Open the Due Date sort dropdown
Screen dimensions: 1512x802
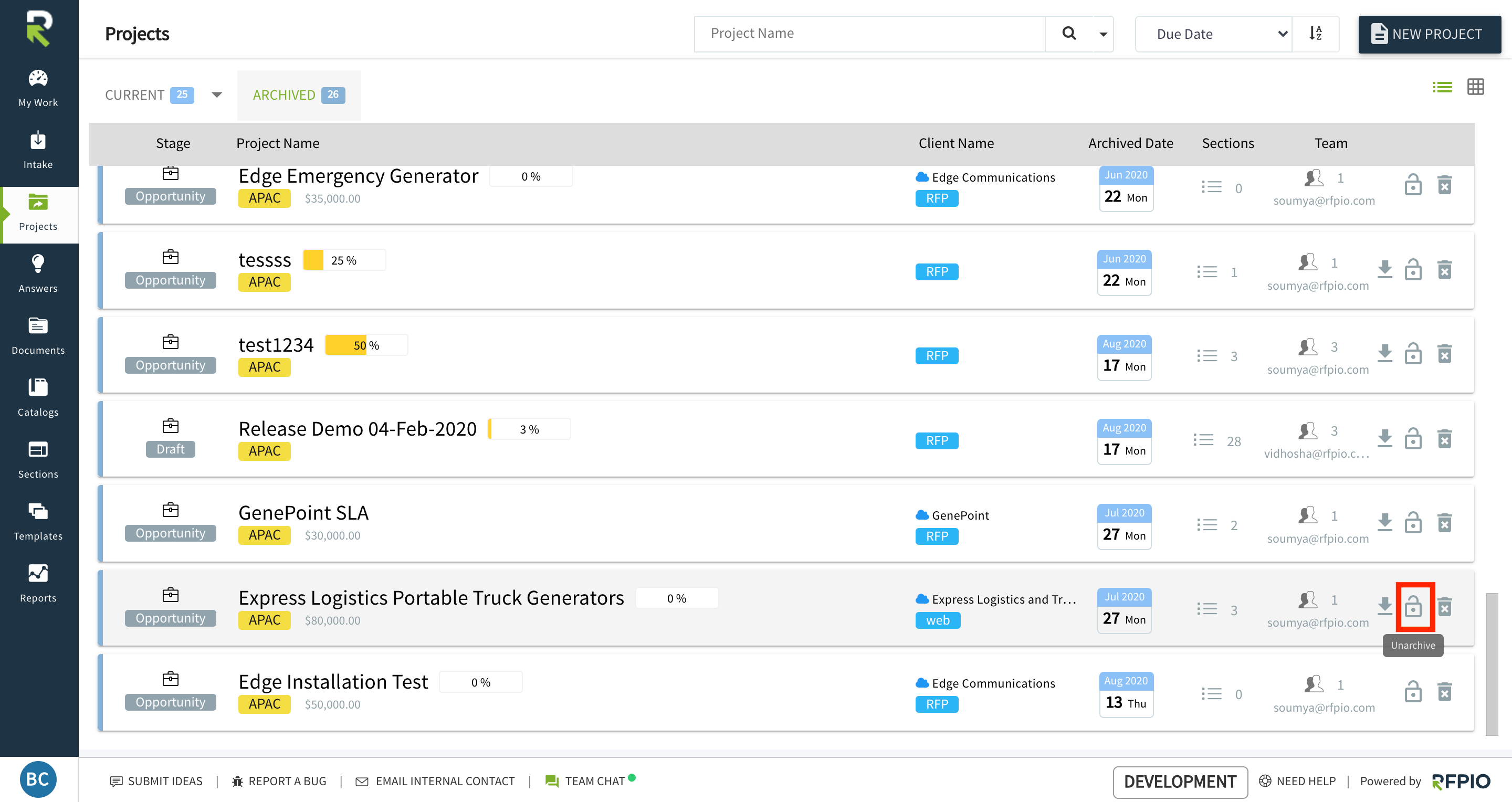click(x=1214, y=34)
